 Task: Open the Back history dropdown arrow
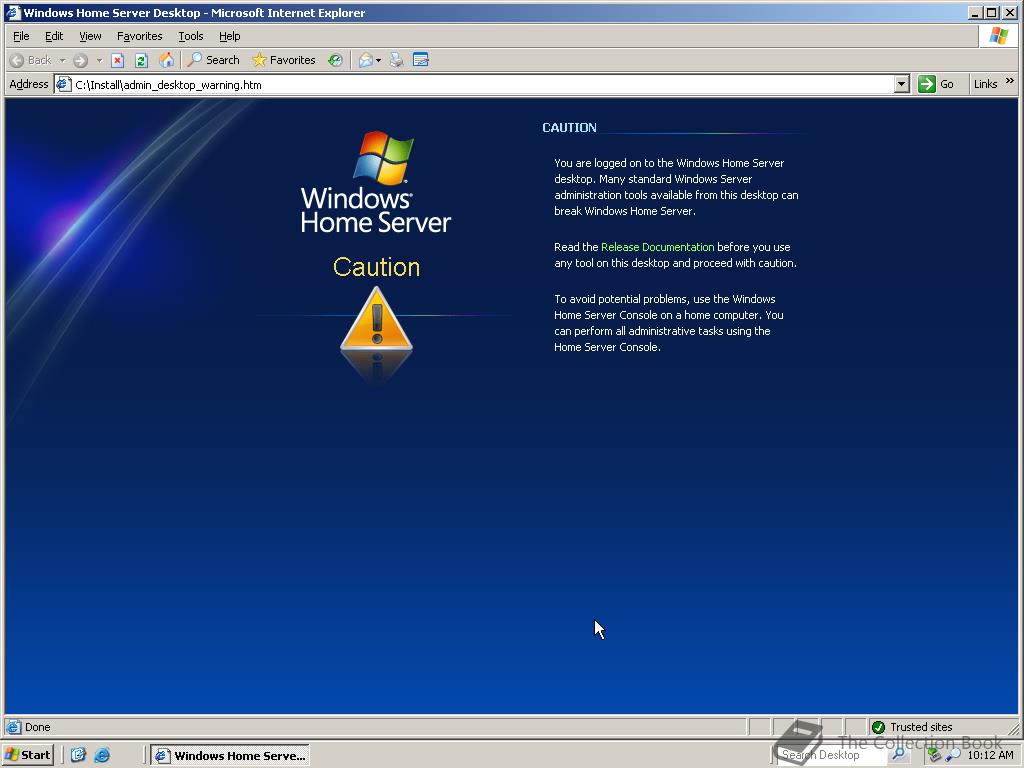coord(63,60)
